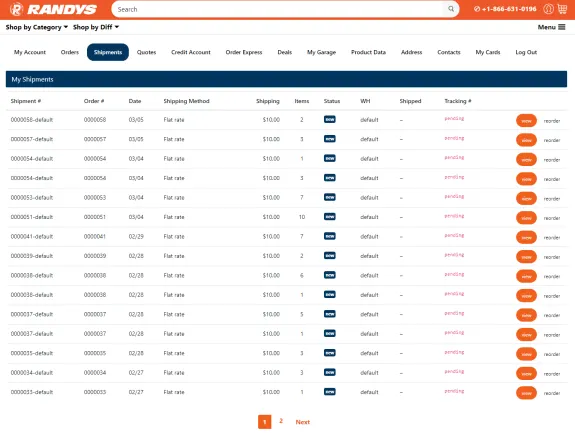
Task: Select the Shipments tab
Action: [108, 52]
